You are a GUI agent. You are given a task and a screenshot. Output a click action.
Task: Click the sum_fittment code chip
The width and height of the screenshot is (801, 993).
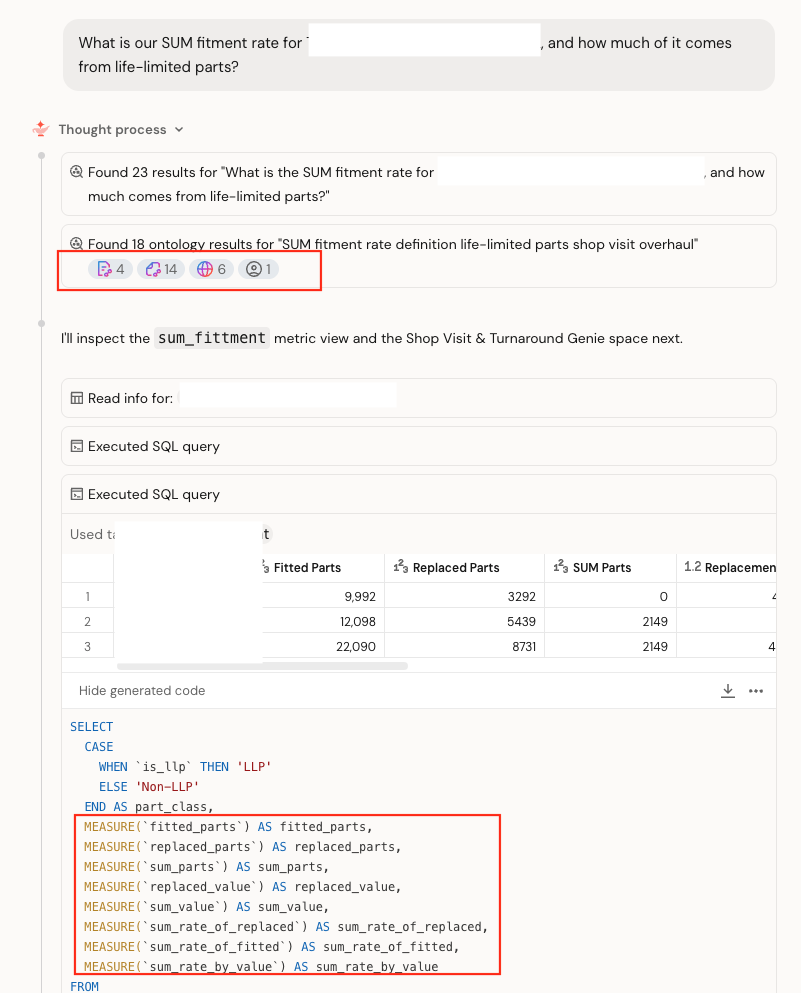211,338
